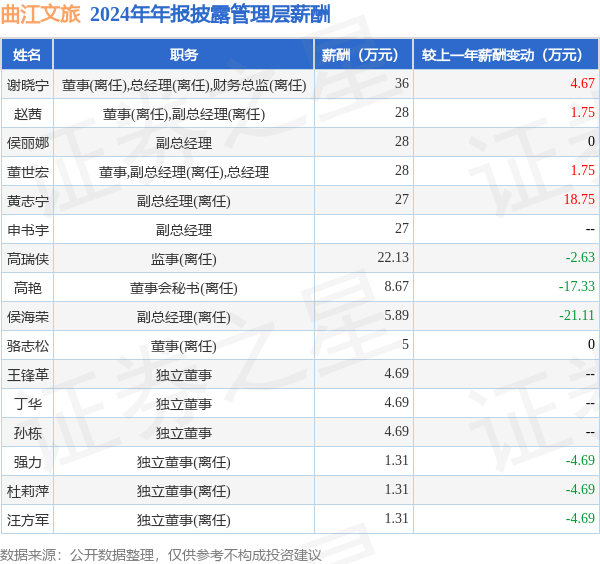Click salary value 5.89
The height and width of the screenshot is (564, 600).
point(396,315)
